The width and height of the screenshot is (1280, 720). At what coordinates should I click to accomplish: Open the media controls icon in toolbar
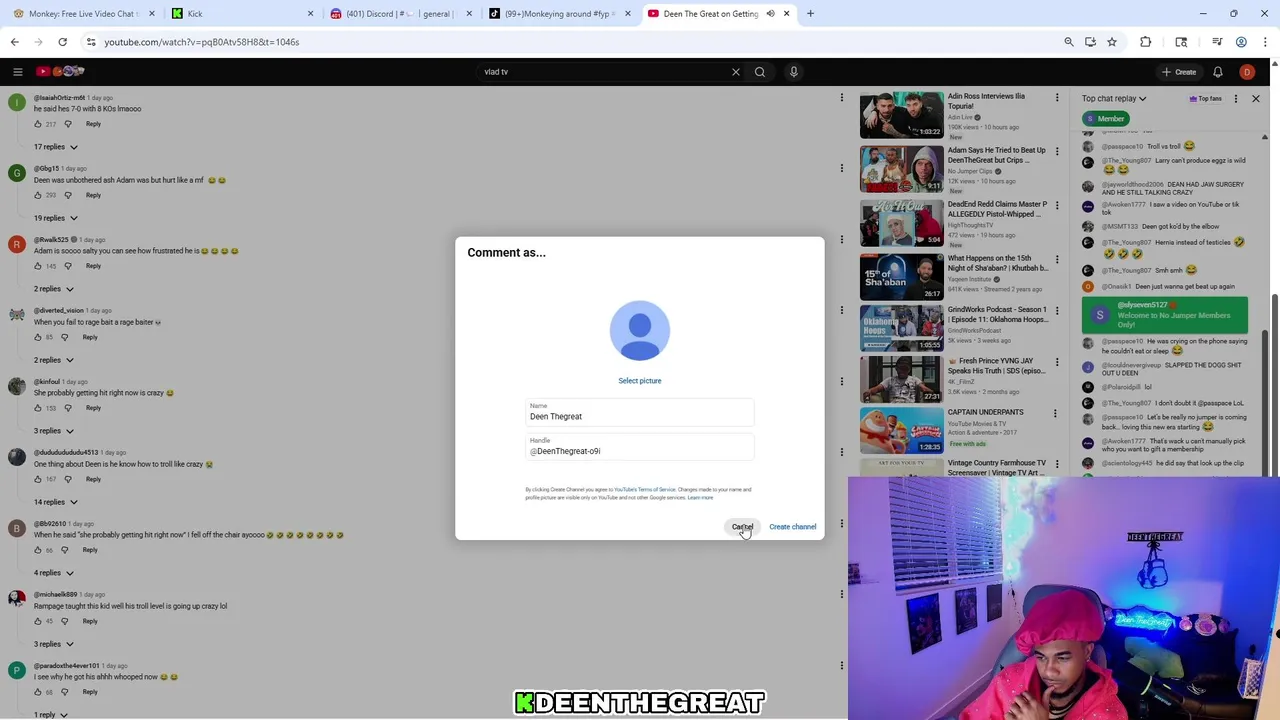click(x=1217, y=42)
